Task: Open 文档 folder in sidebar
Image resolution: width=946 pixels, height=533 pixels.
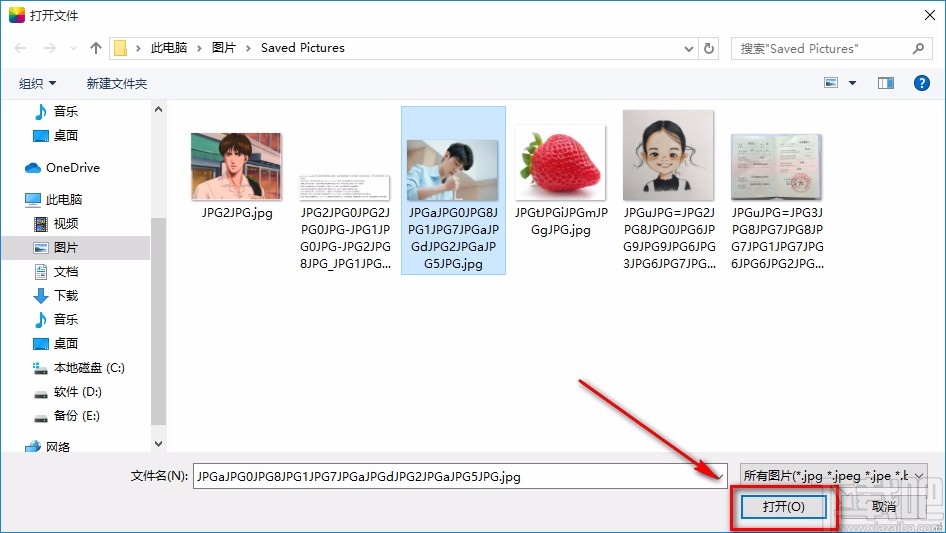Action: coord(56,272)
